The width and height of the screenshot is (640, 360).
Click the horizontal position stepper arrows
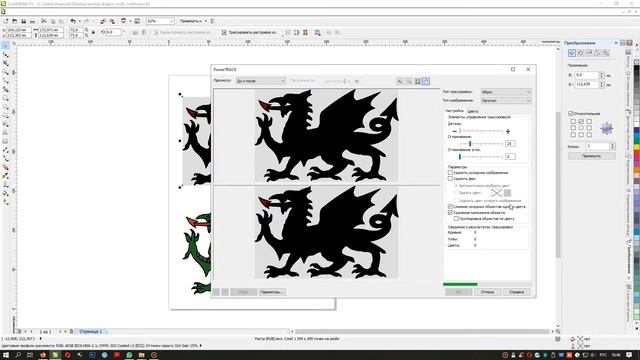(601, 75)
